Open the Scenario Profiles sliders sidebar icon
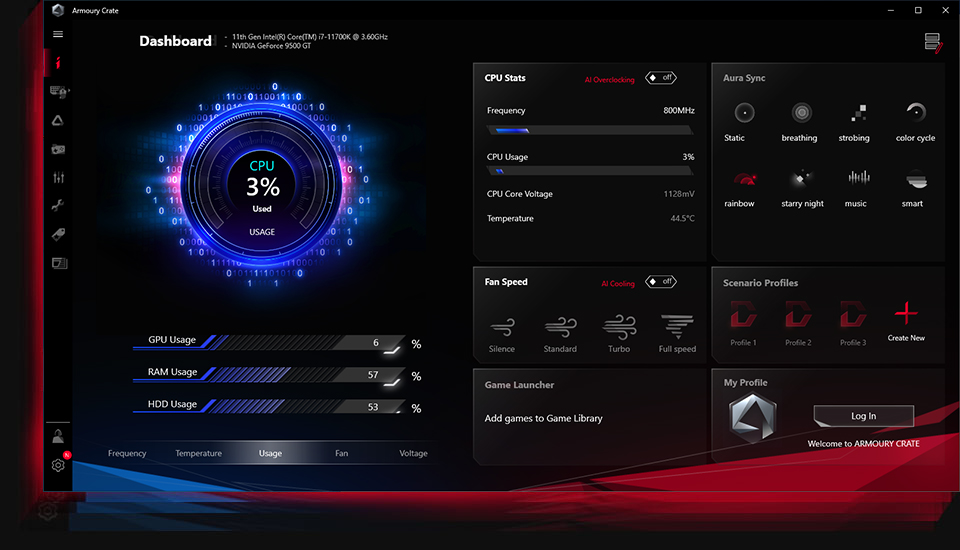 (58, 178)
